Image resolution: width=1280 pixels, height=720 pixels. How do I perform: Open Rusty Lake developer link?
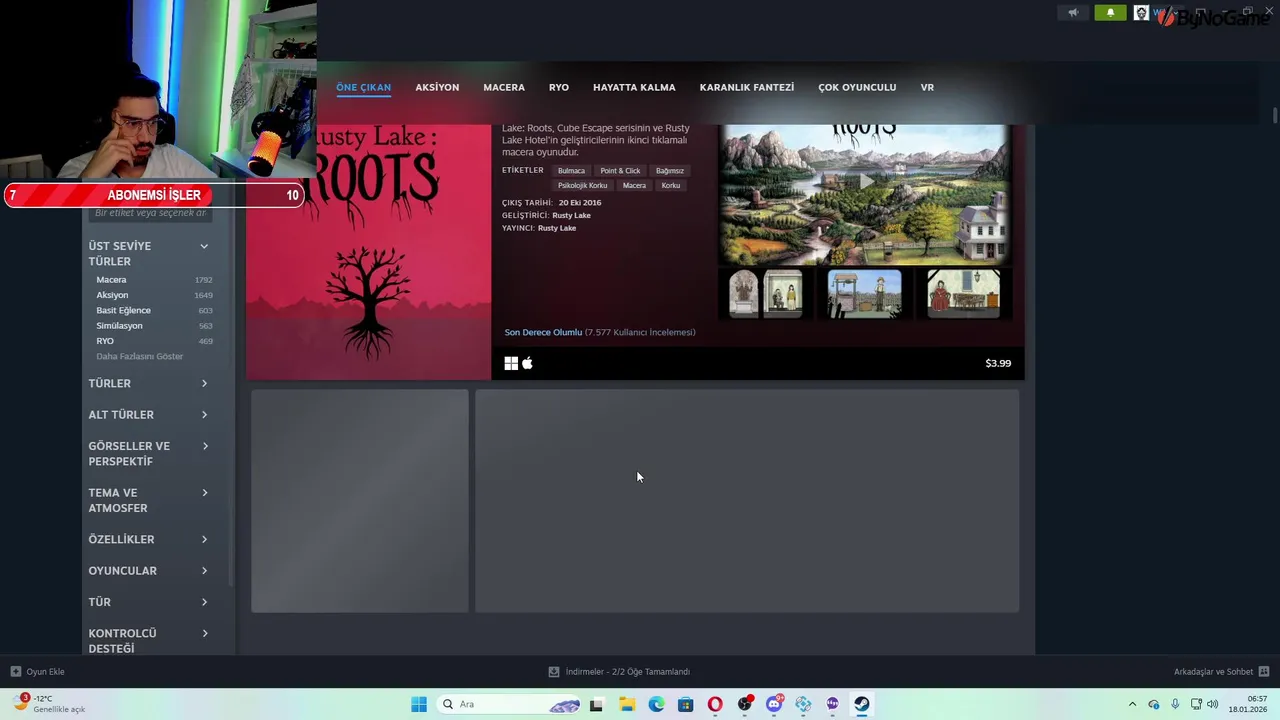[571, 215]
